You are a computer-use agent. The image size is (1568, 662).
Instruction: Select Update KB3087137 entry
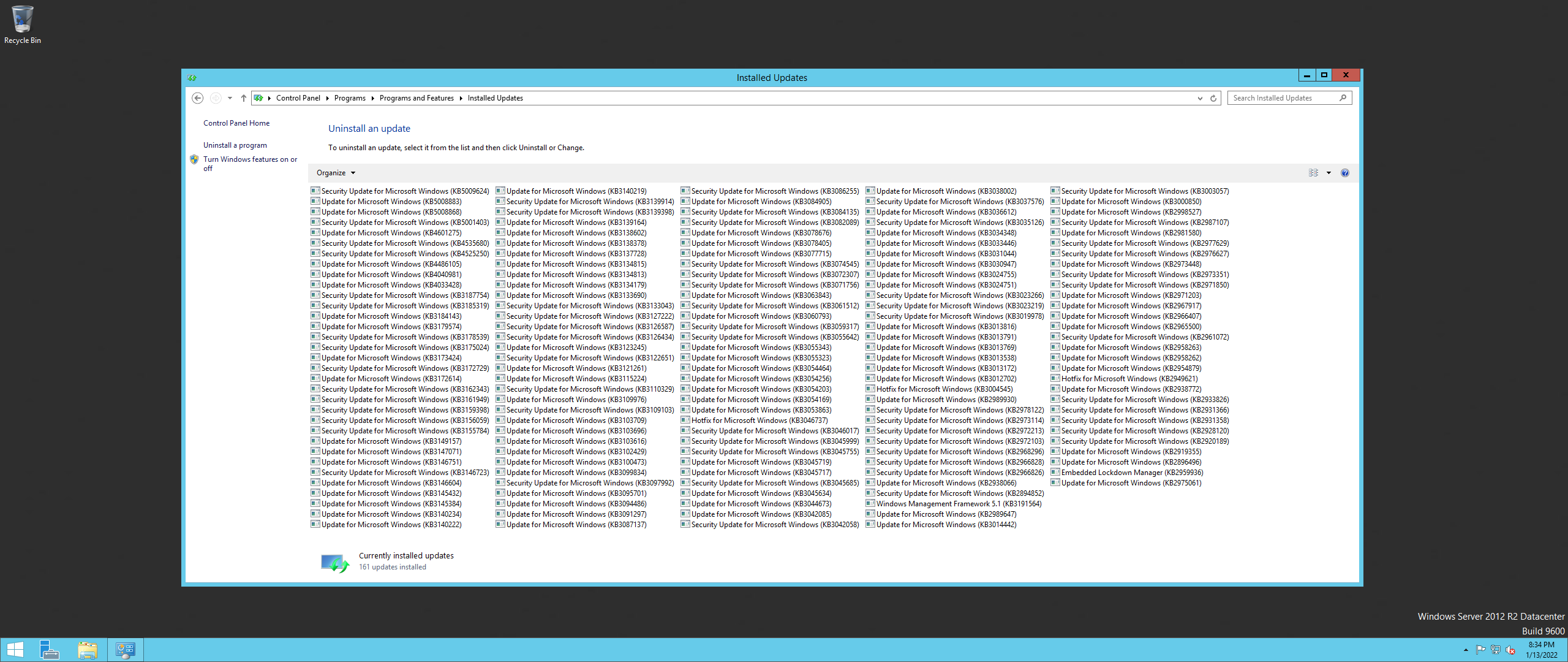pos(571,525)
